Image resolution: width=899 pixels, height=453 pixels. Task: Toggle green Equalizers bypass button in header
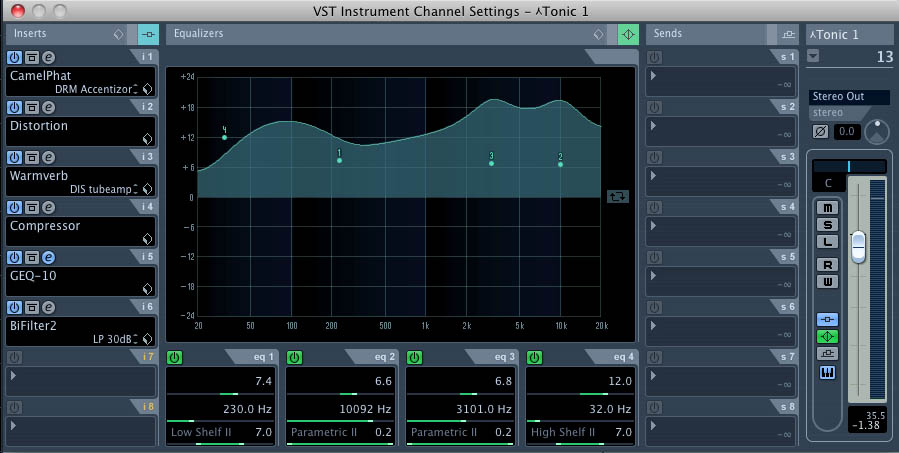[x=628, y=34]
